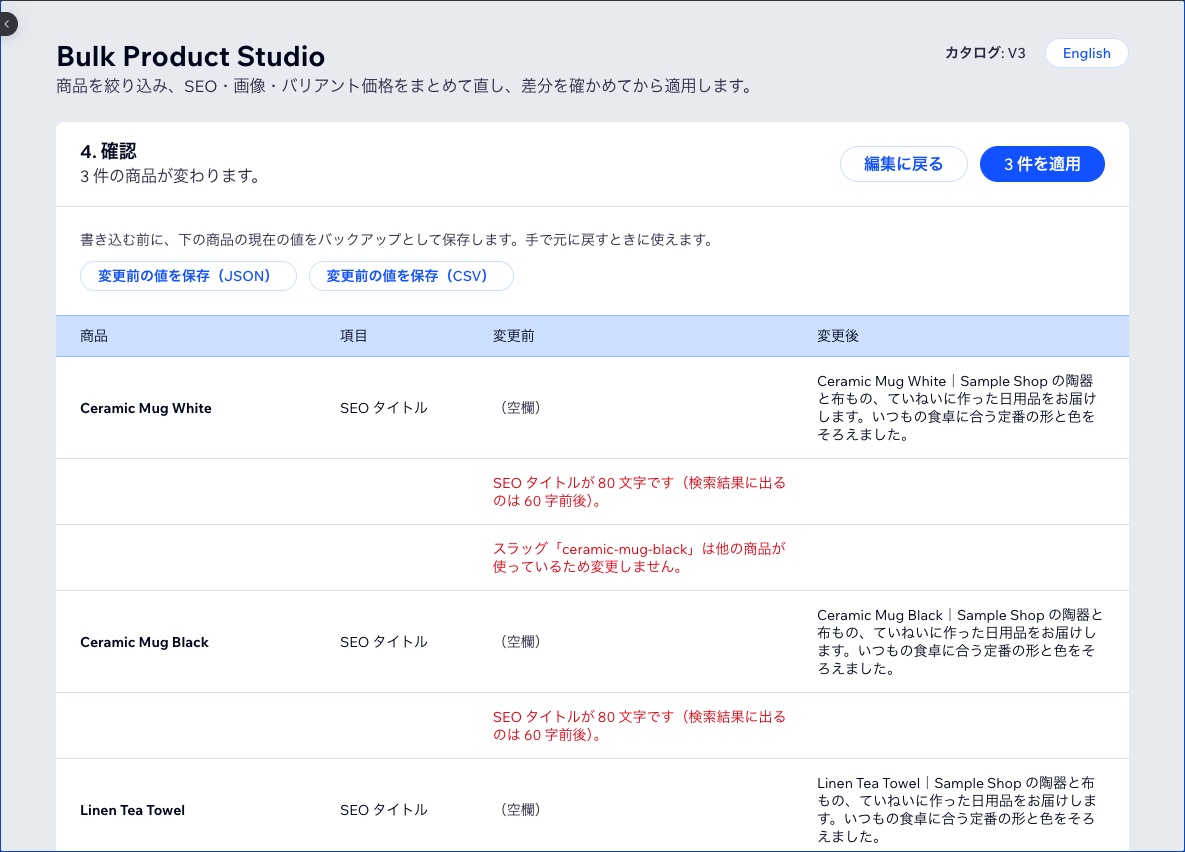Click new SEO title text for Ceramic Mug White
1185x852 pixels.
[x=957, y=407]
